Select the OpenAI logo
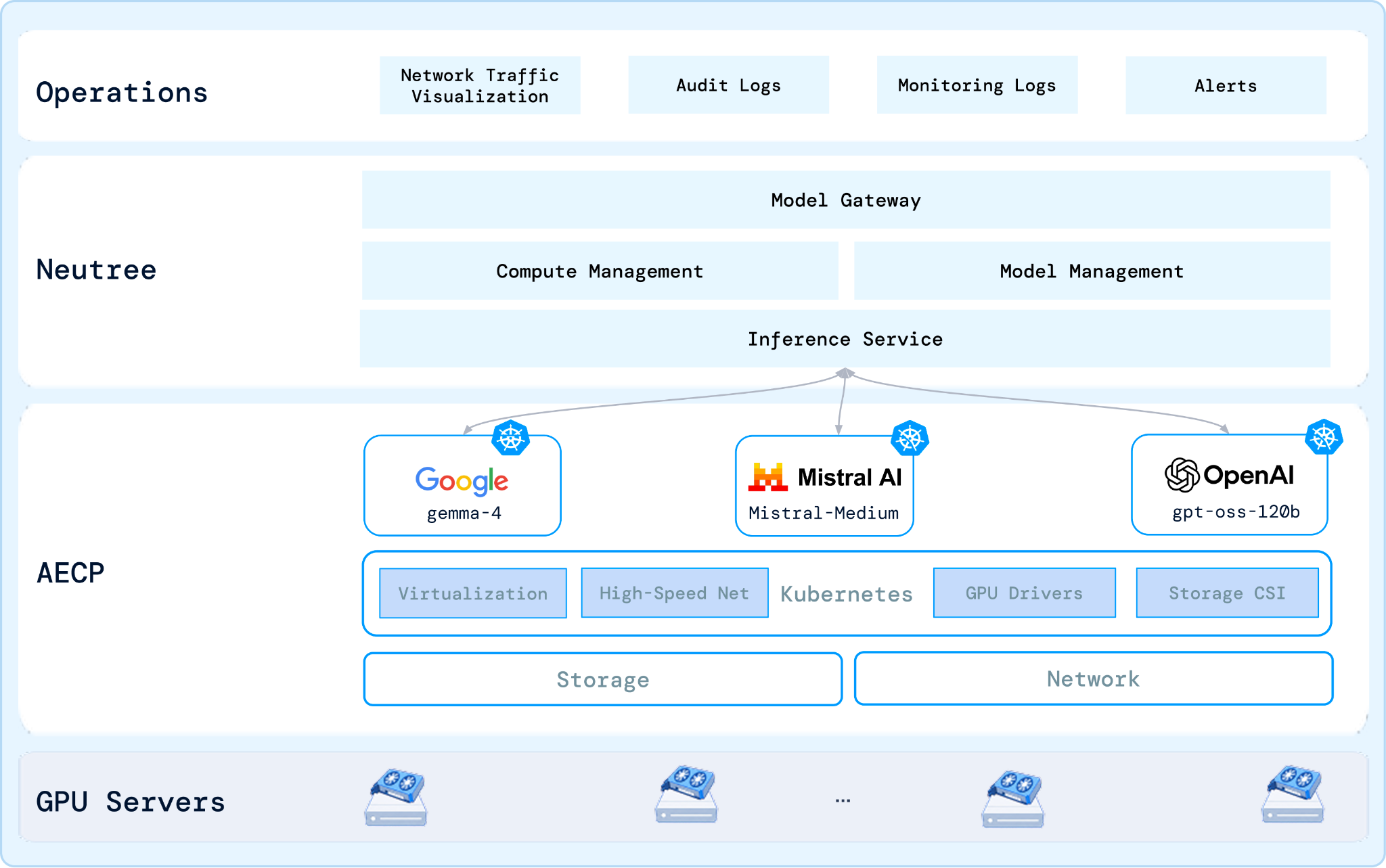Viewport: 1386px width, 868px height. click(1230, 475)
